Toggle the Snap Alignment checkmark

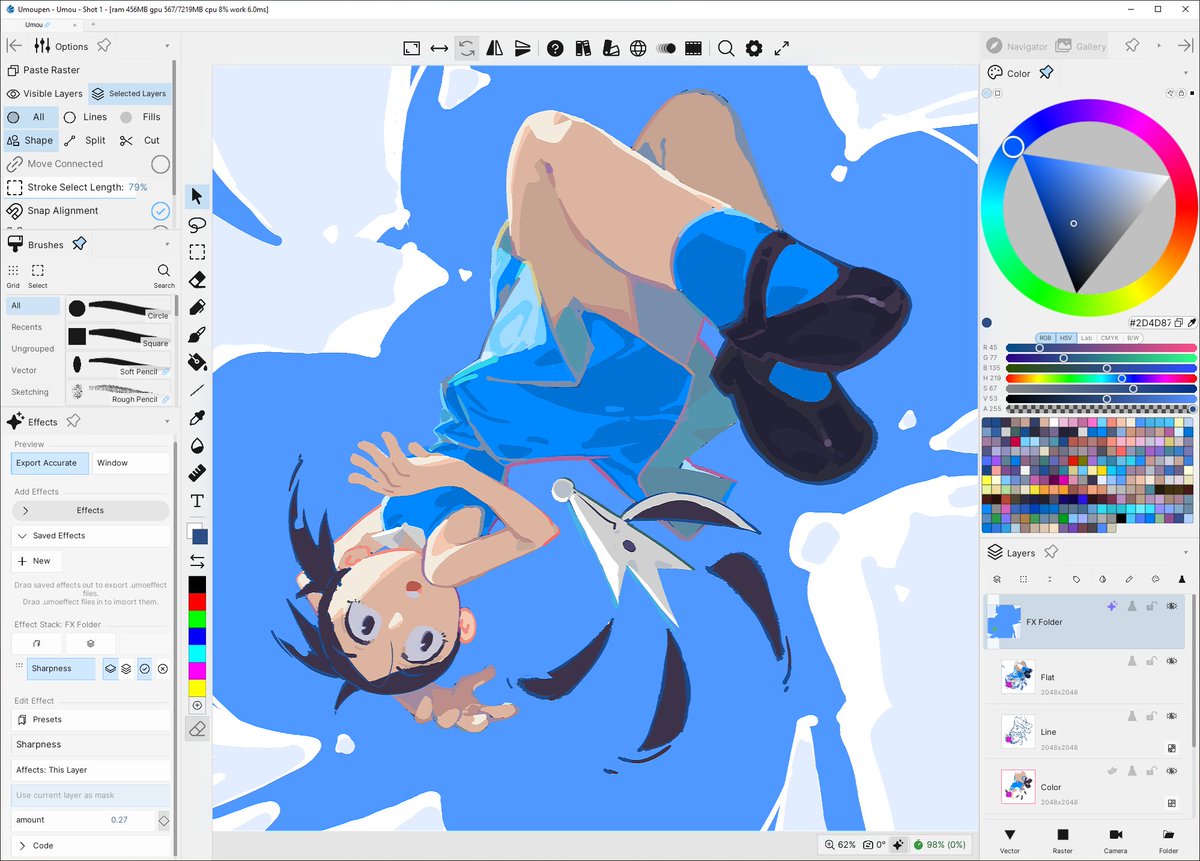click(x=160, y=211)
